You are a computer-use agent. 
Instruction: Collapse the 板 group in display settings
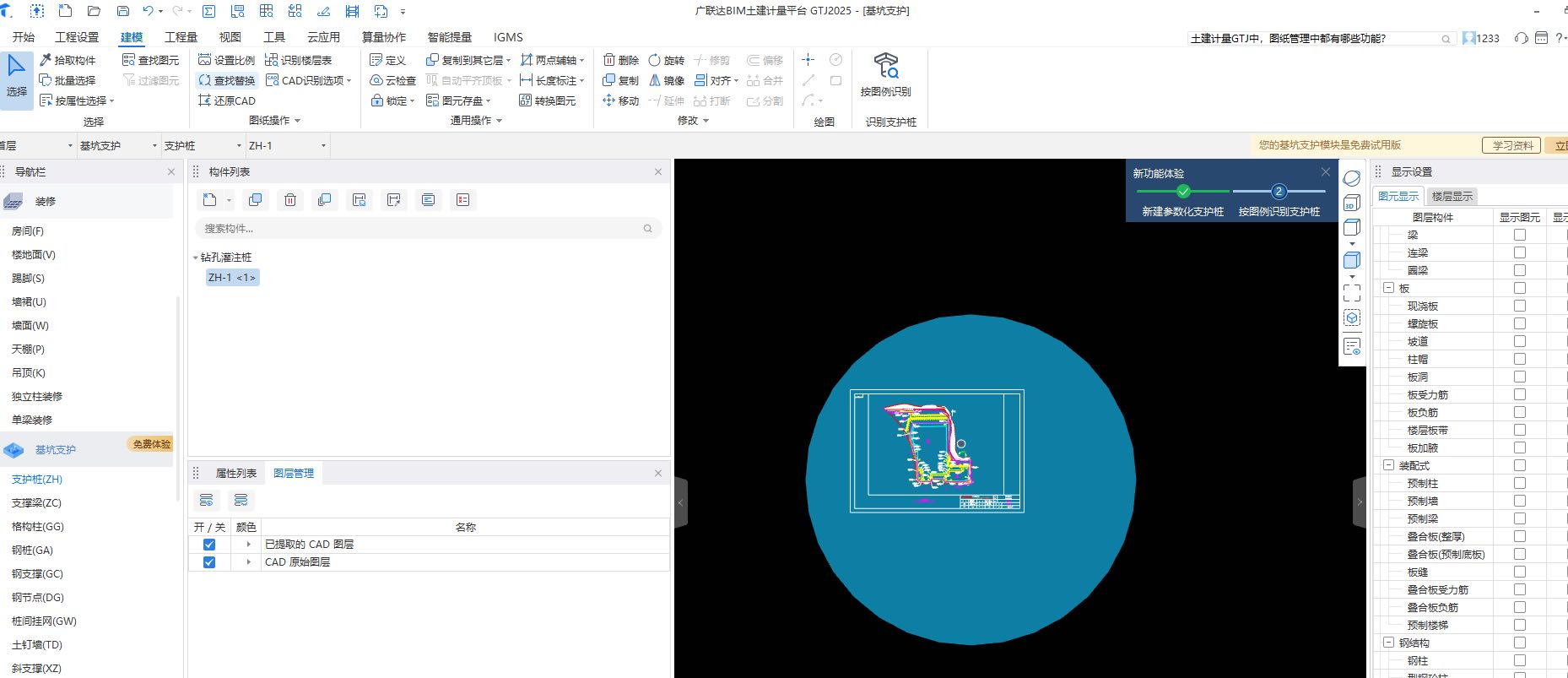click(1388, 288)
